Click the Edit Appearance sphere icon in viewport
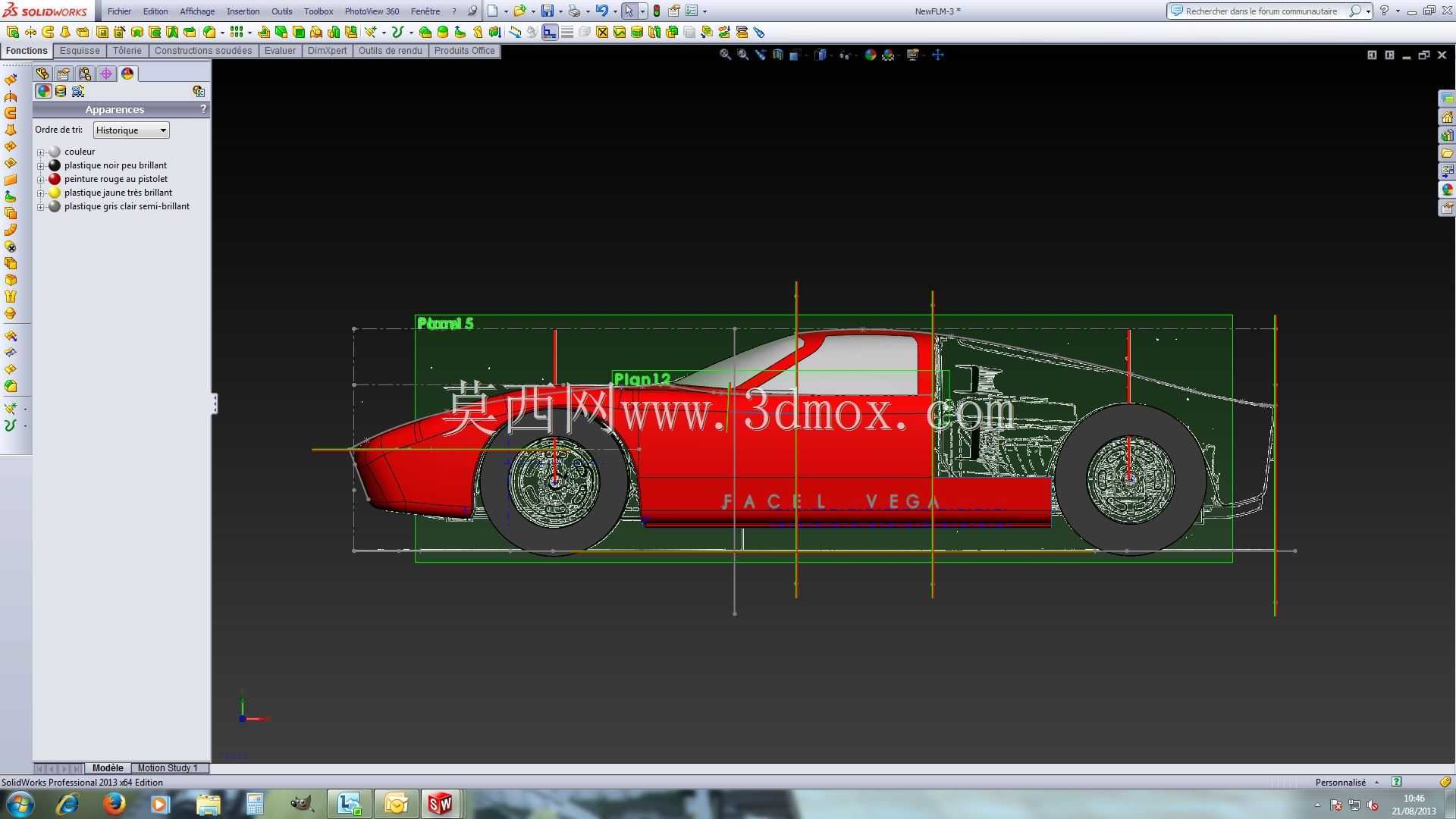This screenshot has width=1456, height=819. coord(871,55)
